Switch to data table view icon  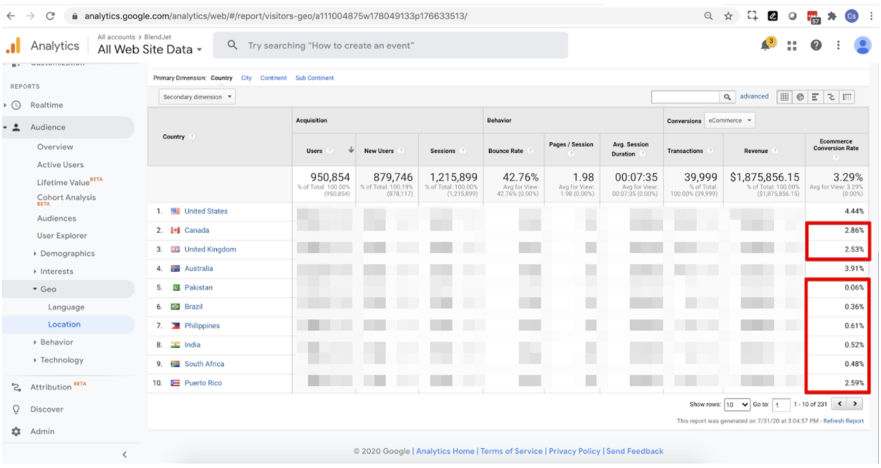pos(784,97)
